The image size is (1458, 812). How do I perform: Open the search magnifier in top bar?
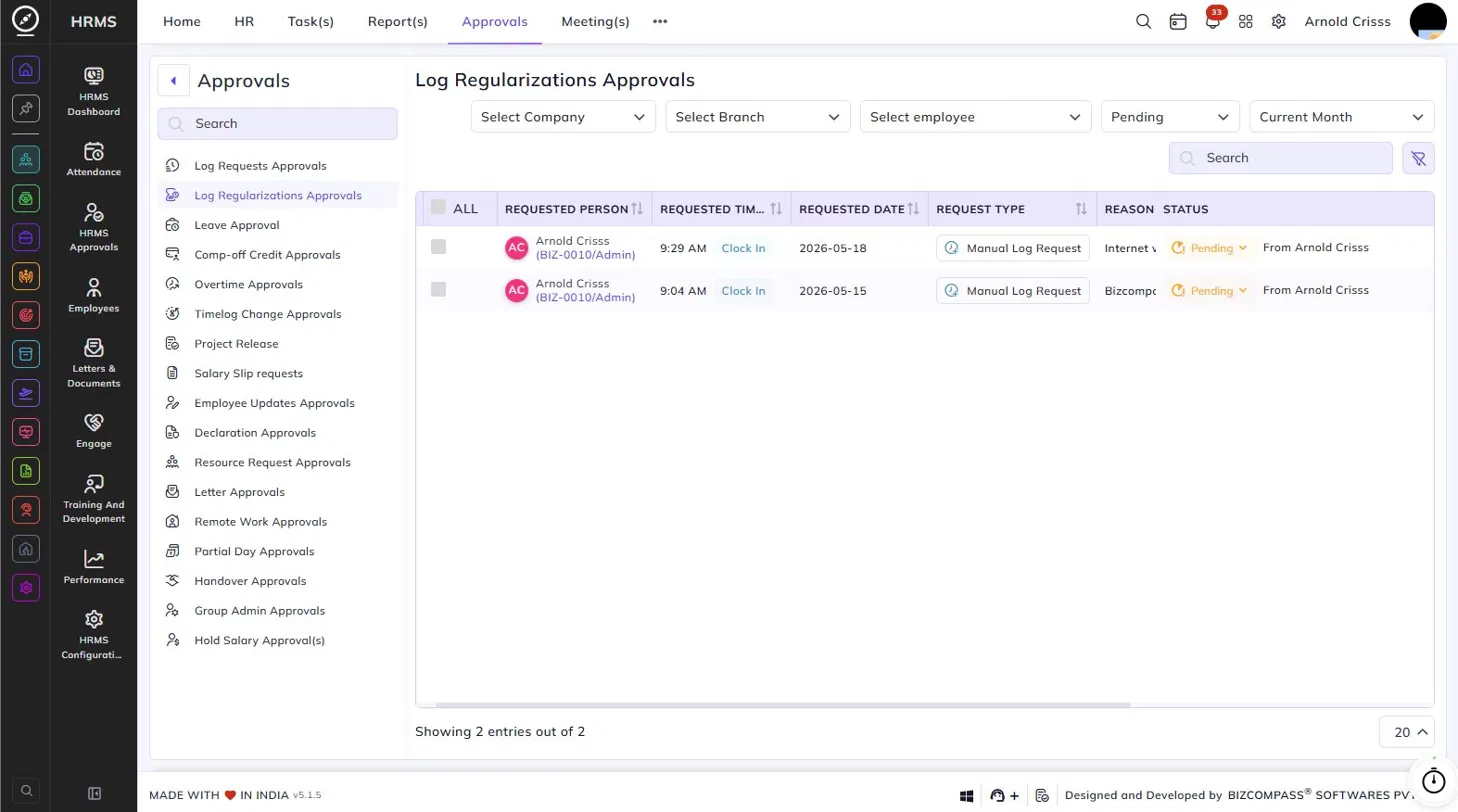click(x=1144, y=21)
